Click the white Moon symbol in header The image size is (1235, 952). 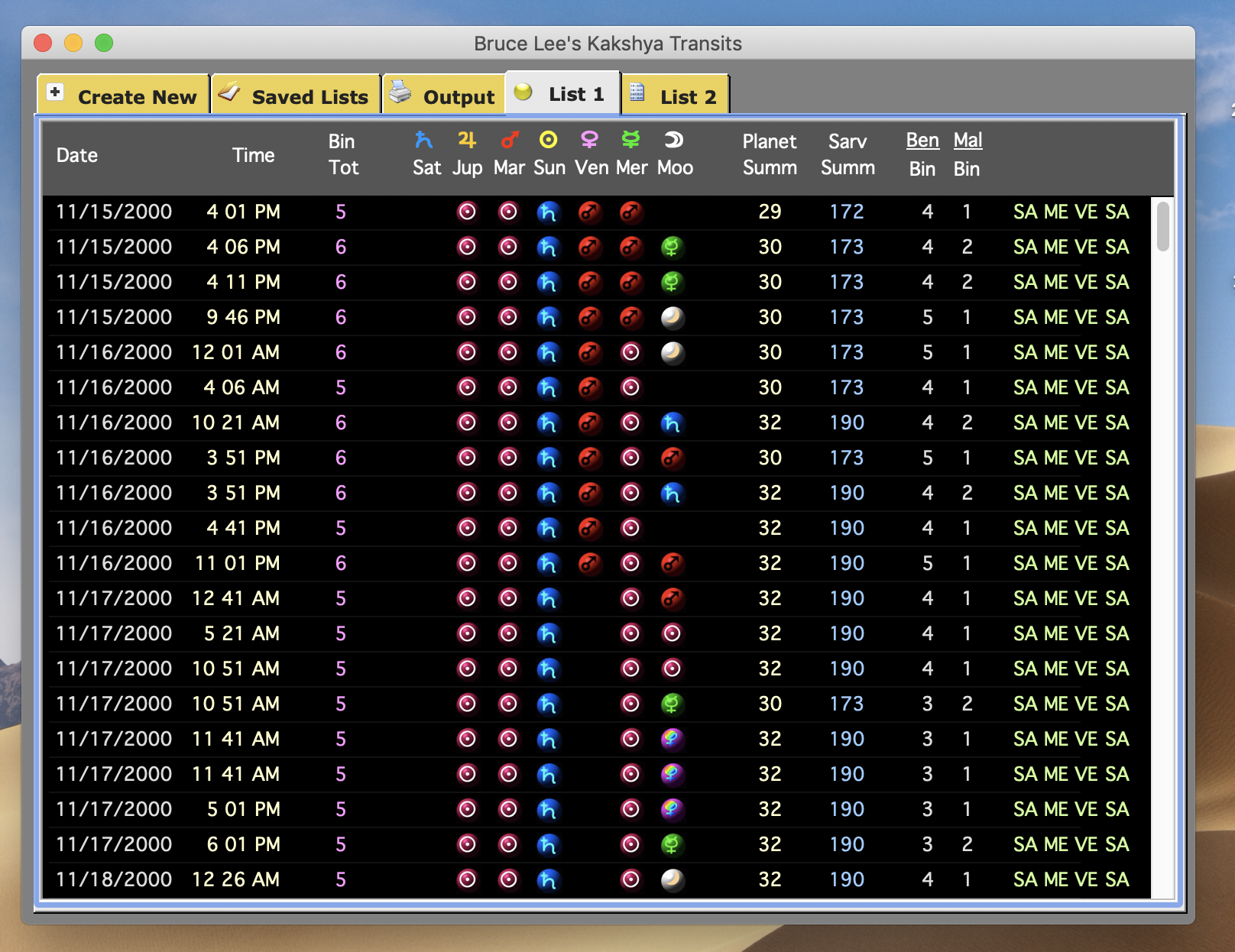click(x=673, y=140)
